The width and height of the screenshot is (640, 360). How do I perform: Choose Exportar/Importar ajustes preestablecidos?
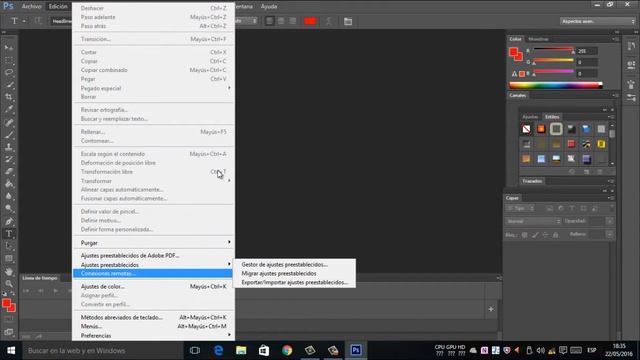tap(294, 282)
